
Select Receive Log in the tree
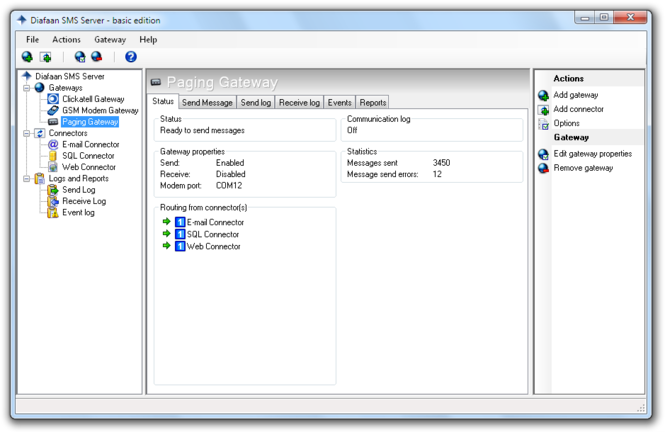[84, 201]
